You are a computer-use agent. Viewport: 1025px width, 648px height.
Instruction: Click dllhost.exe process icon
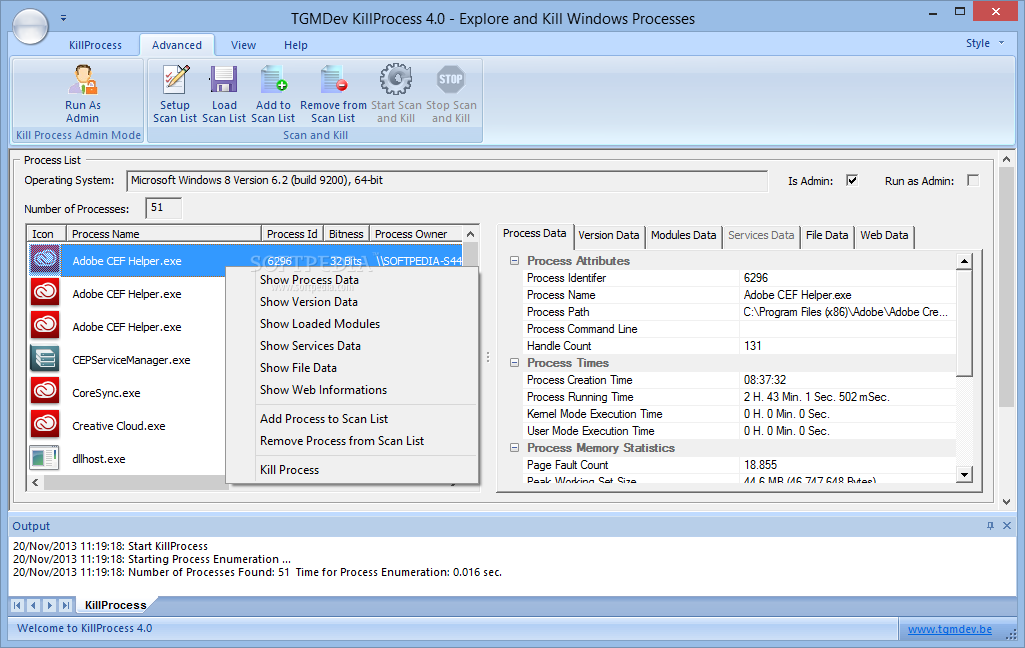tap(45, 457)
